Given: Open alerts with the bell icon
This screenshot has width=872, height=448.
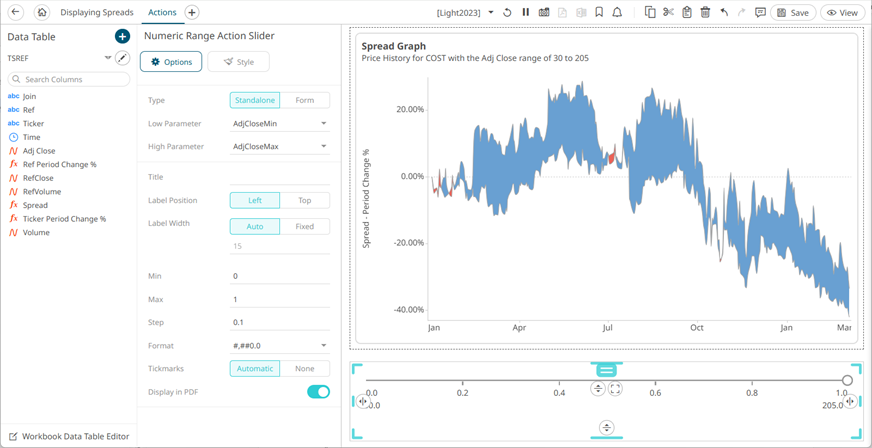Looking at the screenshot, I should point(617,13).
